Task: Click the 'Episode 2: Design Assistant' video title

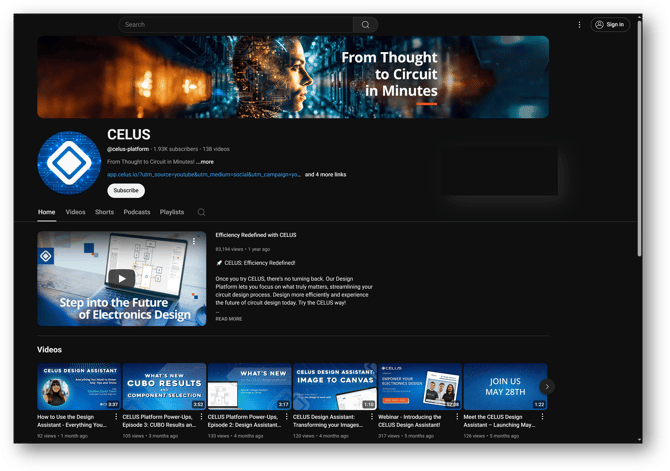Action: pos(244,421)
